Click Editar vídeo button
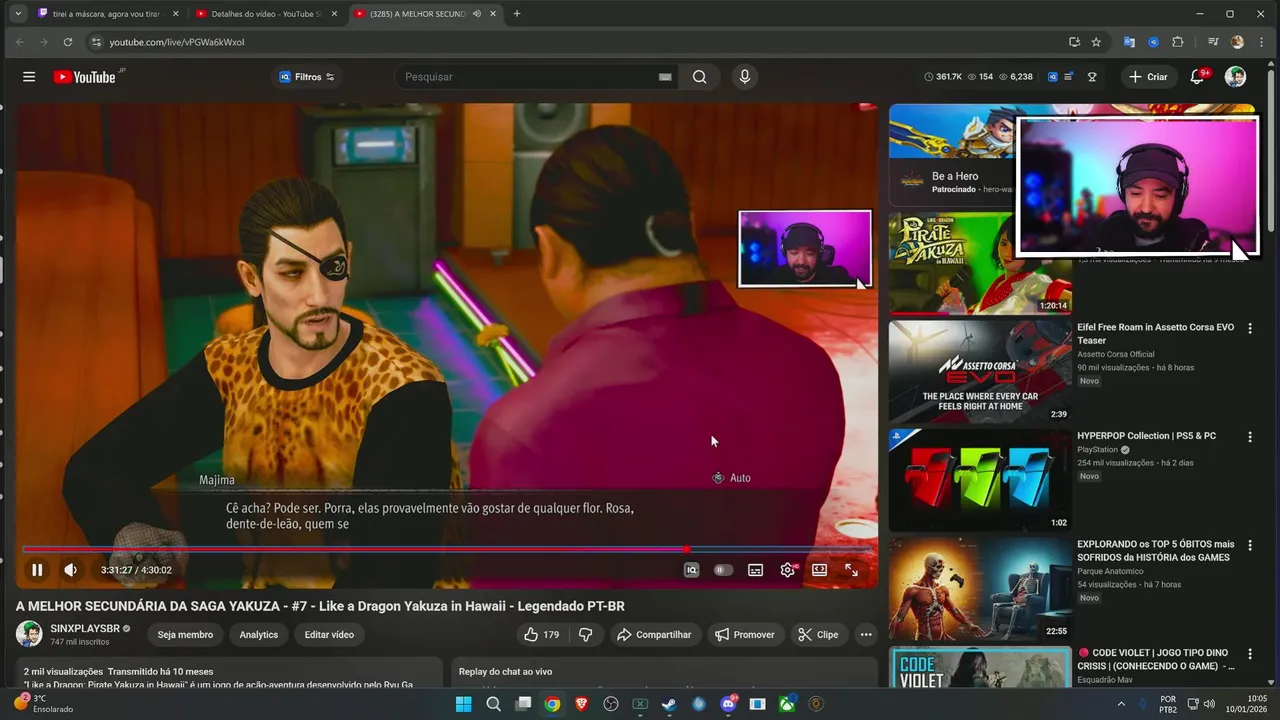 pyautogui.click(x=329, y=635)
